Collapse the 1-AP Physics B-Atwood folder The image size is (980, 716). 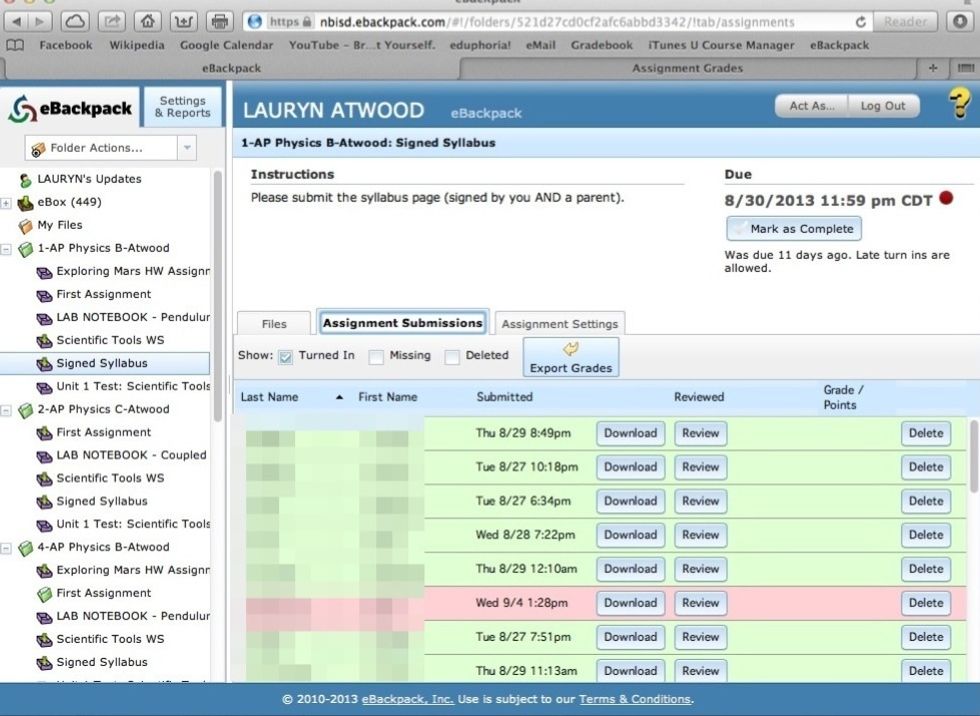5,248
